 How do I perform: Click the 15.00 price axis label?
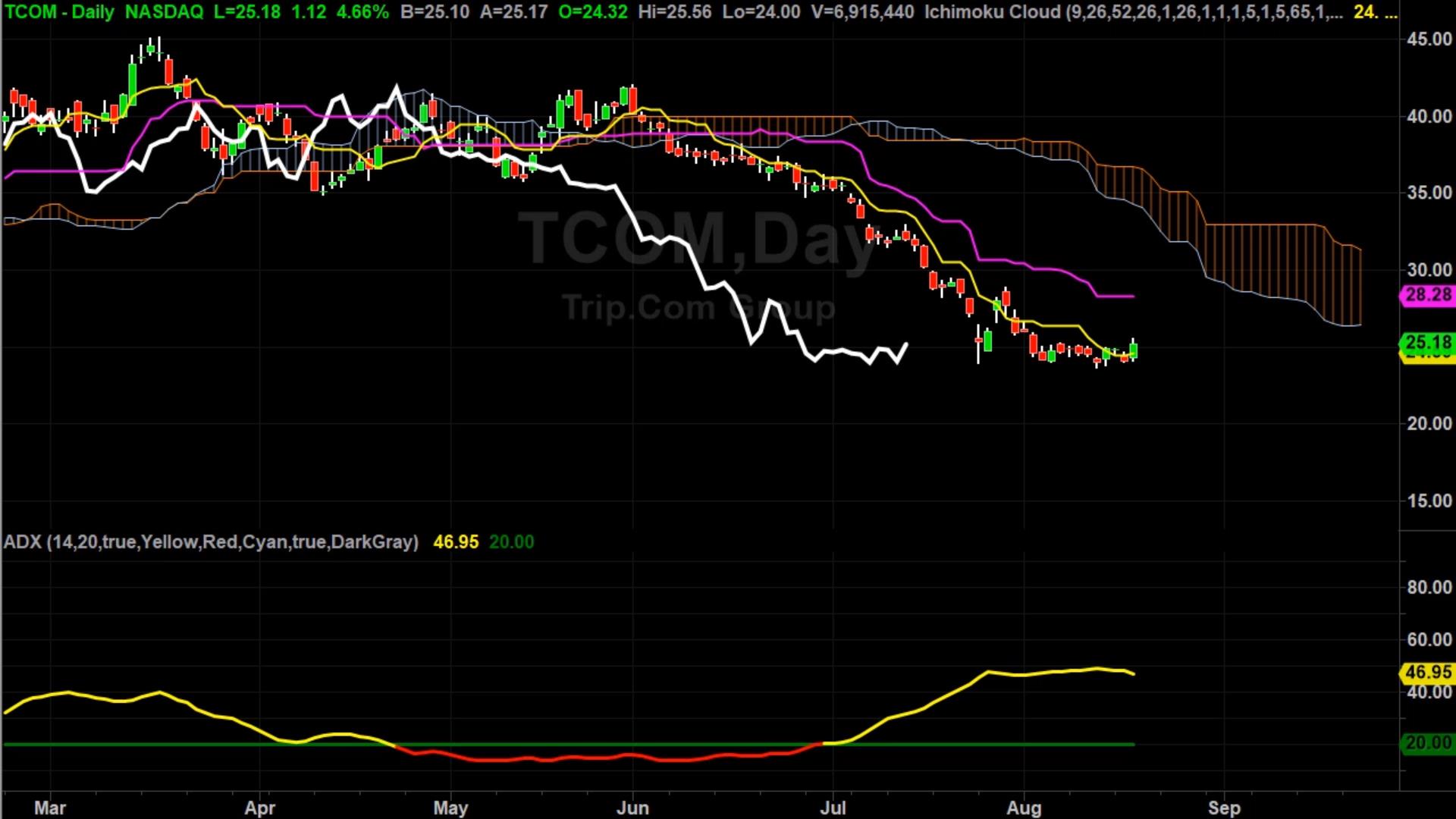pyautogui.click(x=1429, y=500)
